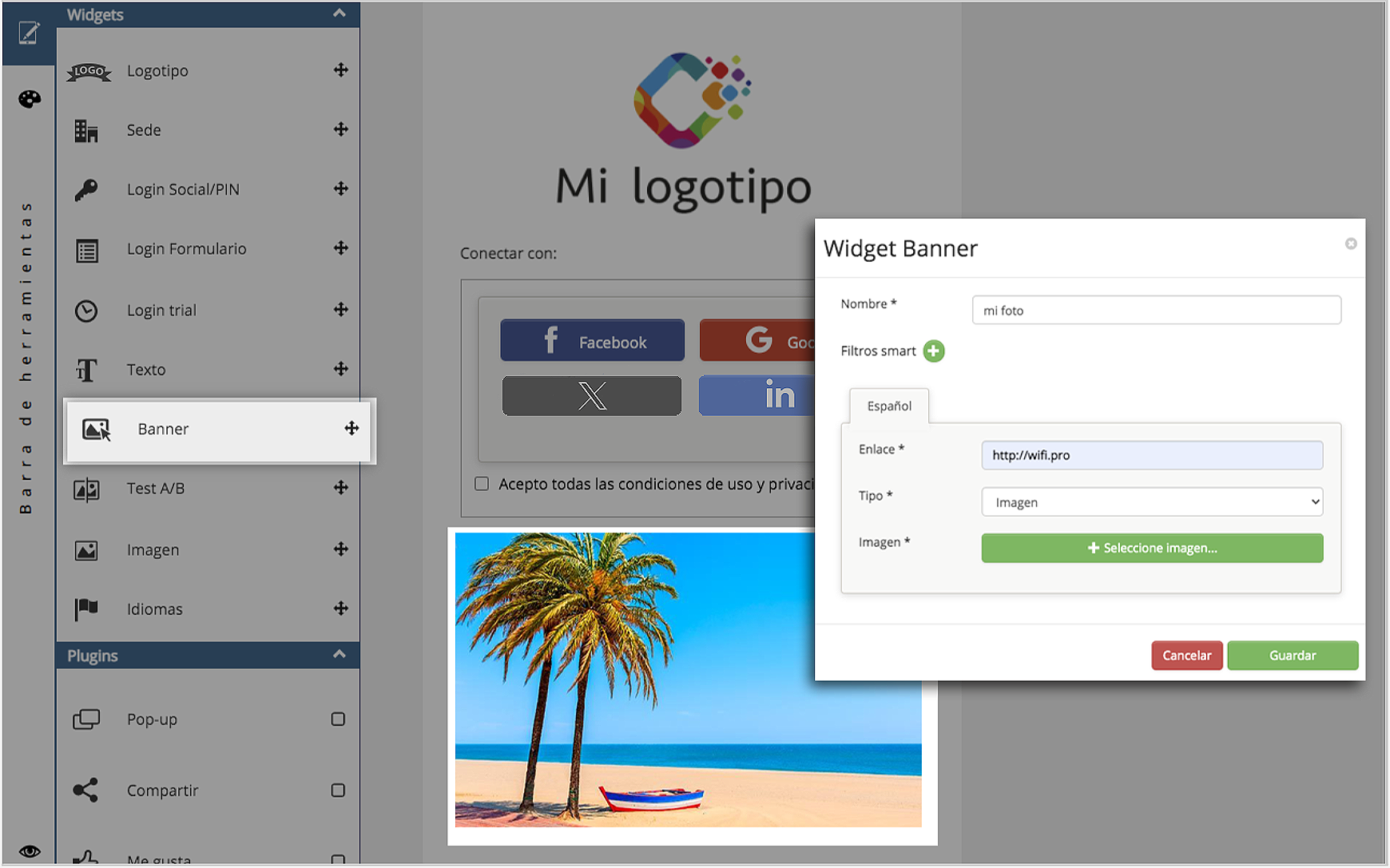Open the Tipo dropdown showing Imagen
1390x868 pixels.
coord(1151,502)
